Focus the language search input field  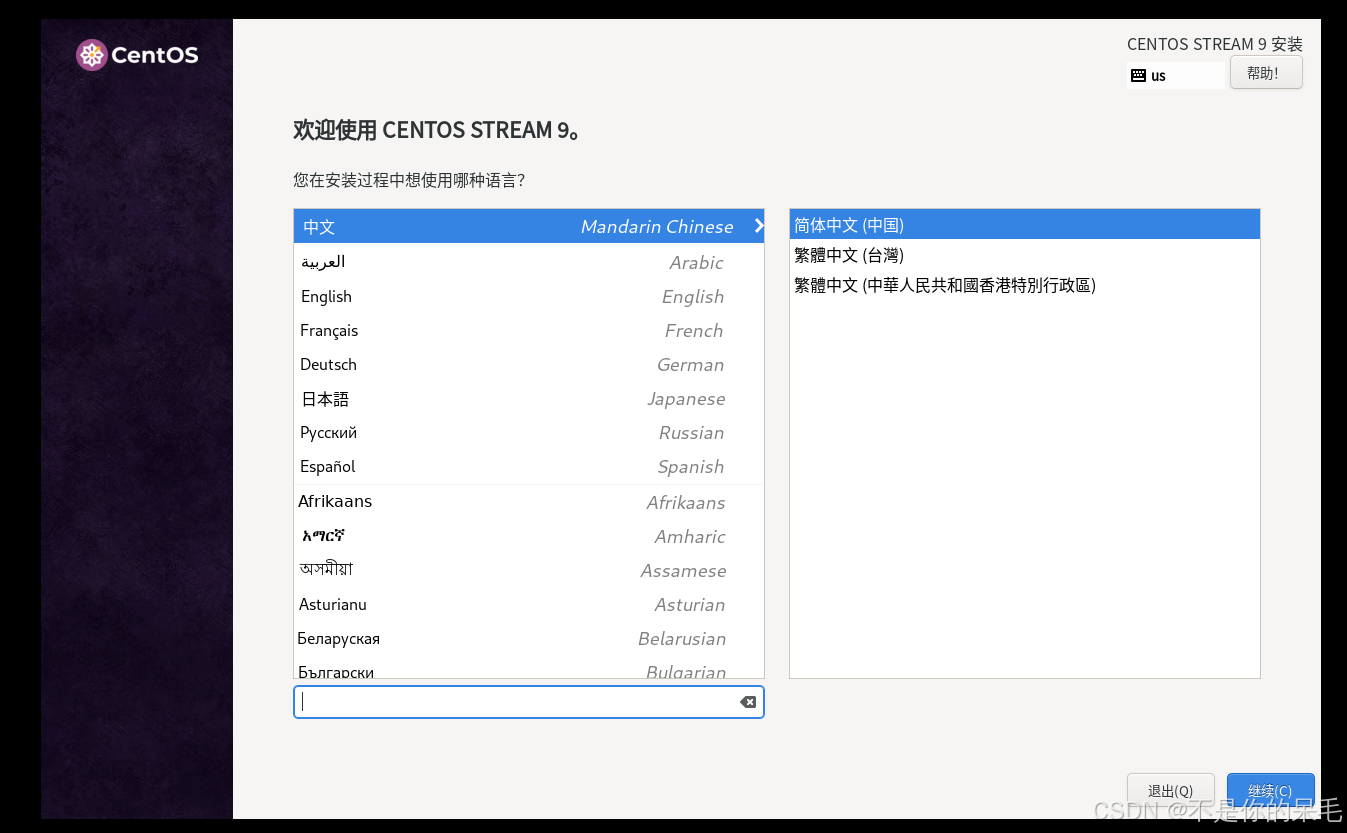point(529,702)
